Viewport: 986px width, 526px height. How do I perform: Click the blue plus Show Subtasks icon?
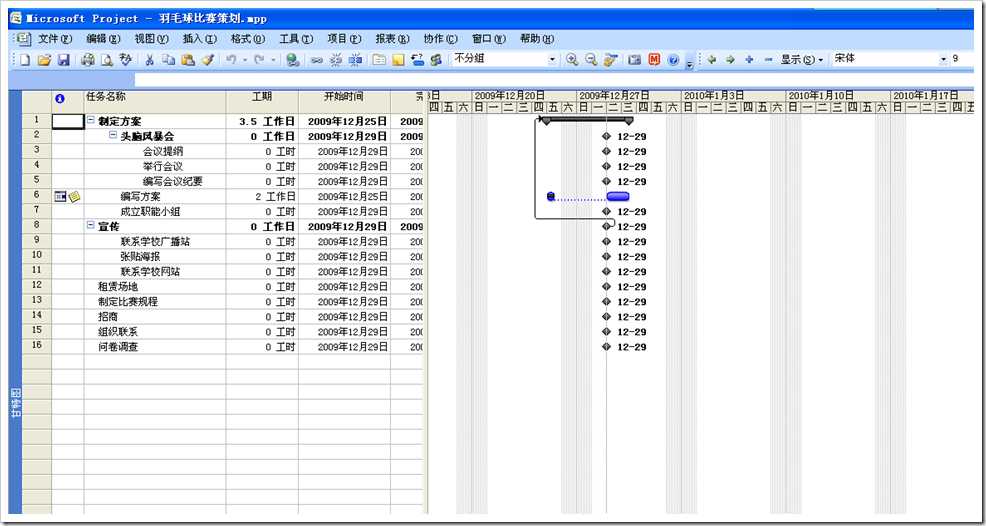point(749,60)
